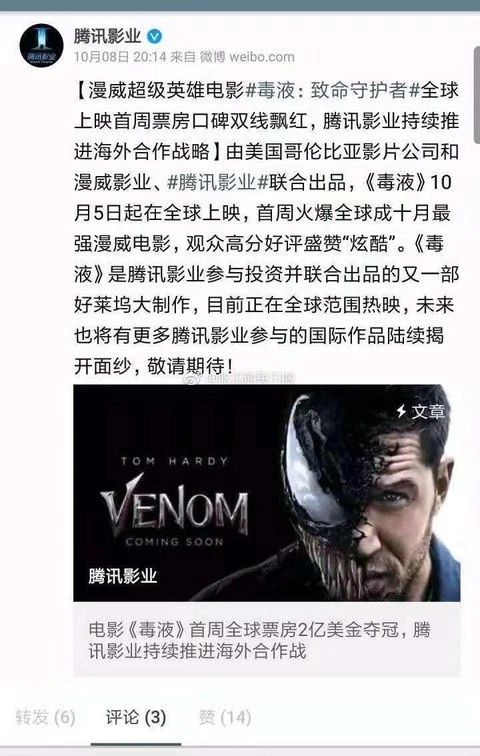Tap the lightning 文章 article icon
Screen dimensions: 480x756
click(420, 411)
